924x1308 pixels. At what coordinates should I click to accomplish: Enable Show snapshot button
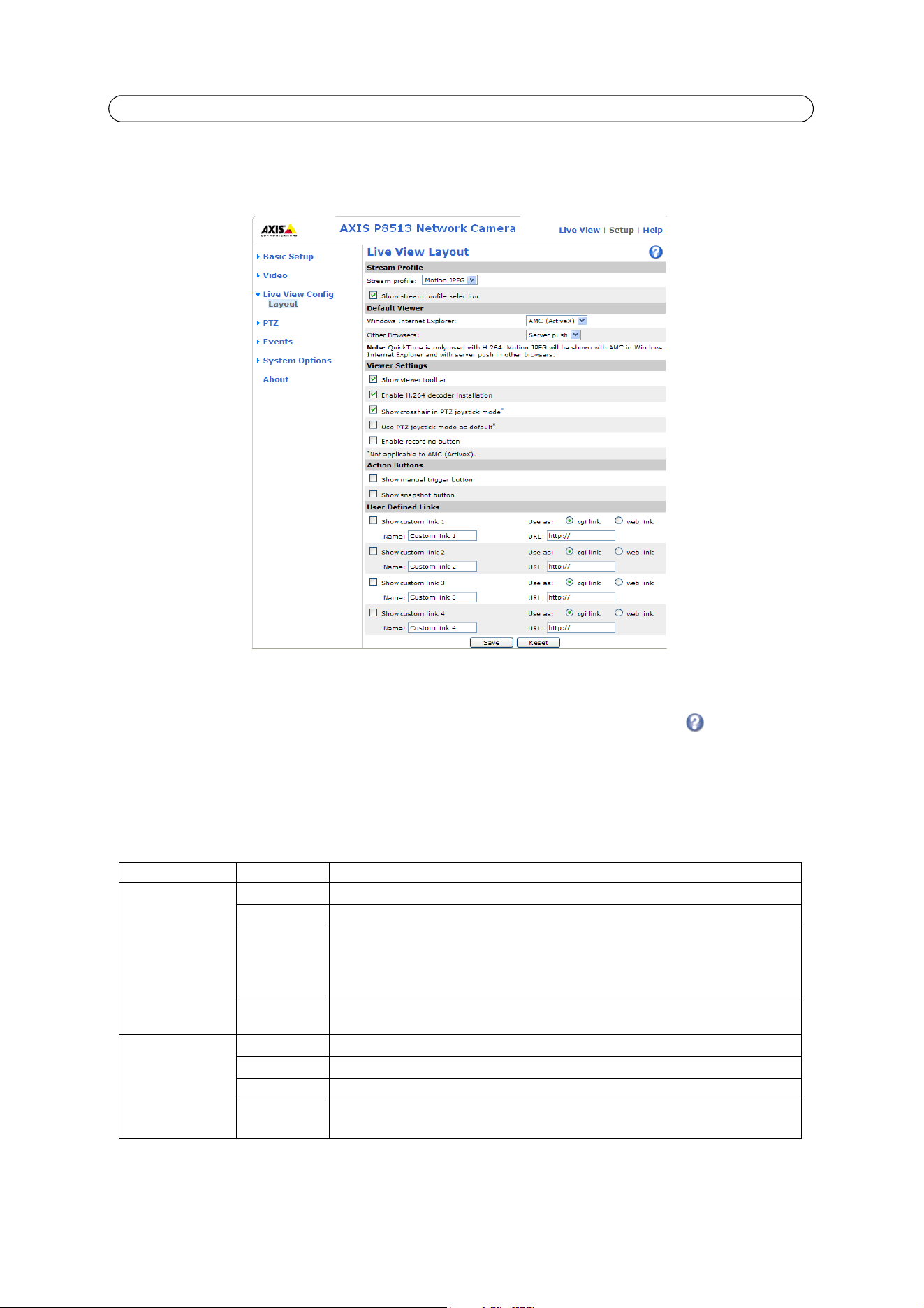pos(374,494)
